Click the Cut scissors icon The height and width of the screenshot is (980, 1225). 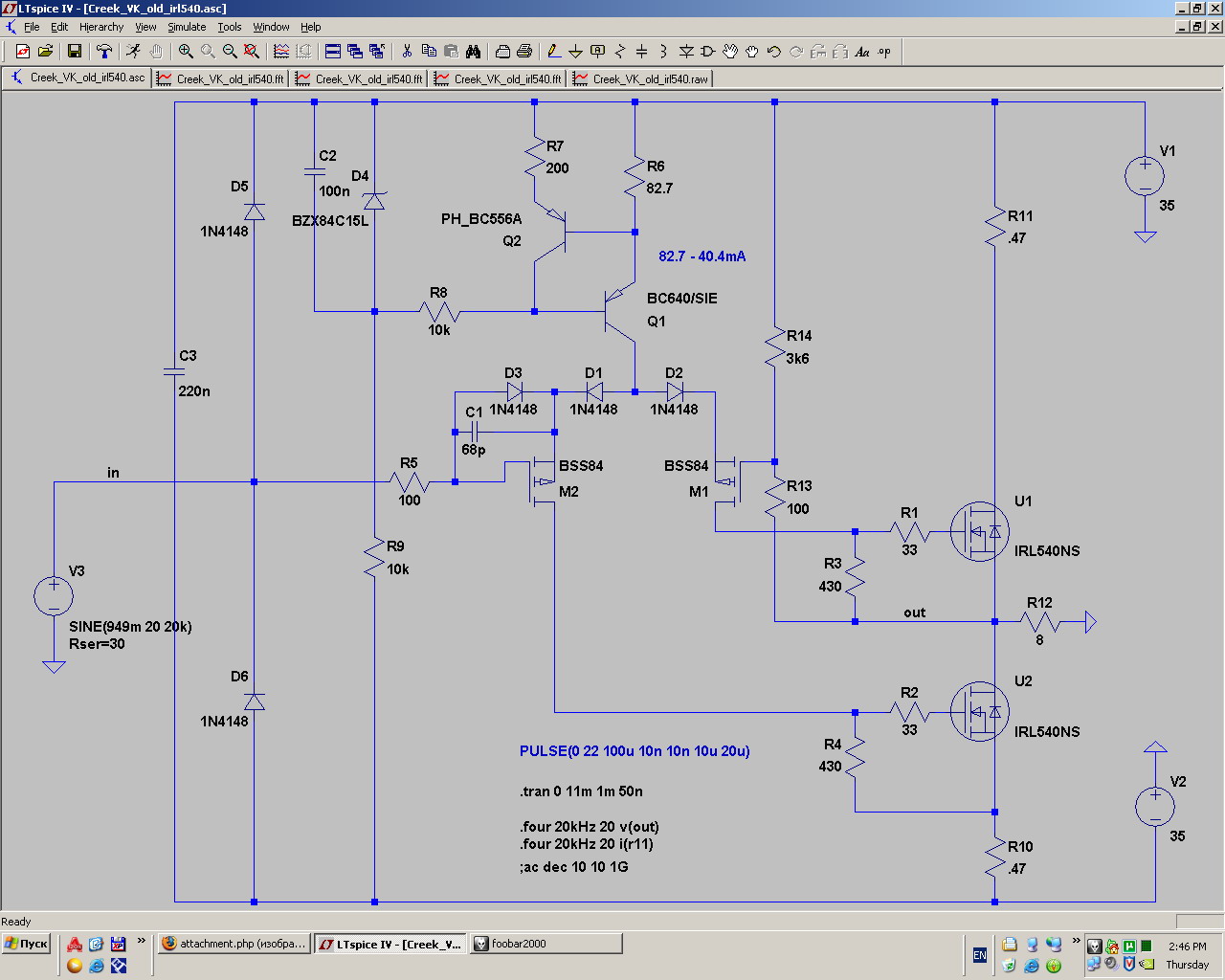click(x=407, y=52)
